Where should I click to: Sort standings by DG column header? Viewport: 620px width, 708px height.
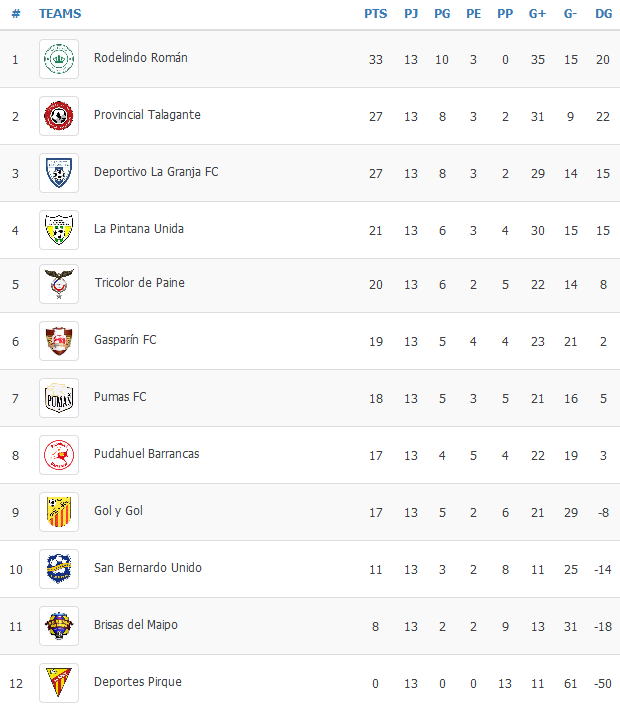pos(603,14)
